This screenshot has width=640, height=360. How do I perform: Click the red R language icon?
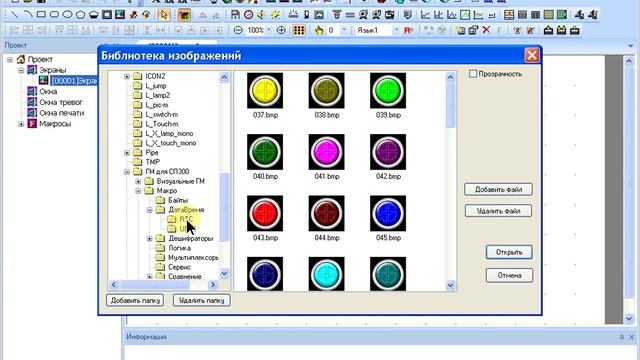pyautogui.click(x=408, y=30)
